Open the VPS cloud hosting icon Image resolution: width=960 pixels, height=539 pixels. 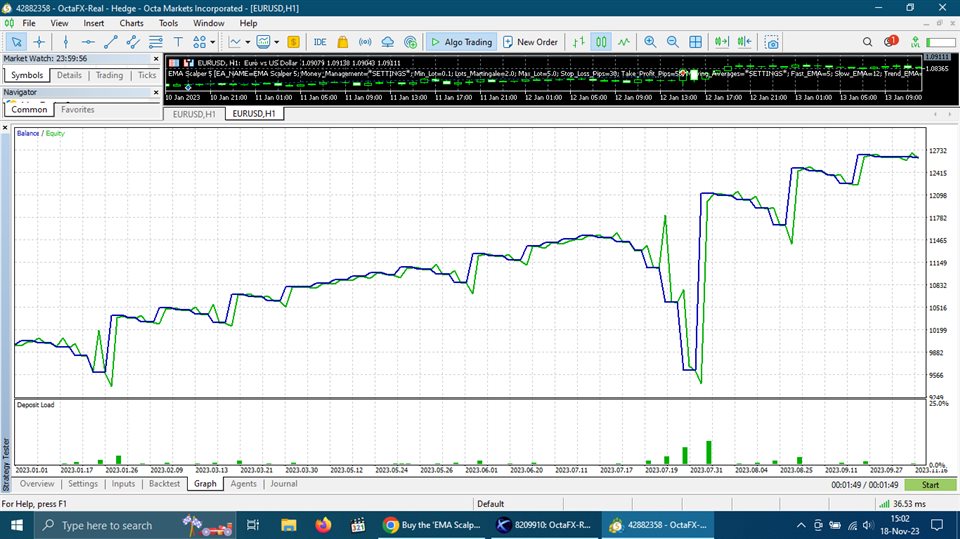tap(388, 42)
